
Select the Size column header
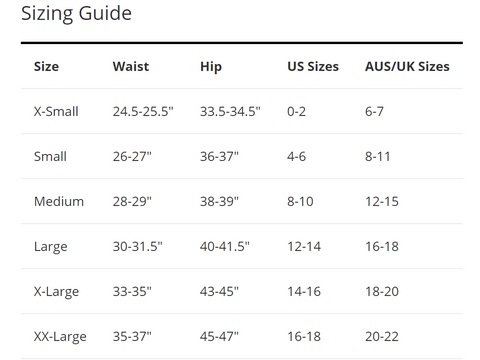tap(46, 66)
